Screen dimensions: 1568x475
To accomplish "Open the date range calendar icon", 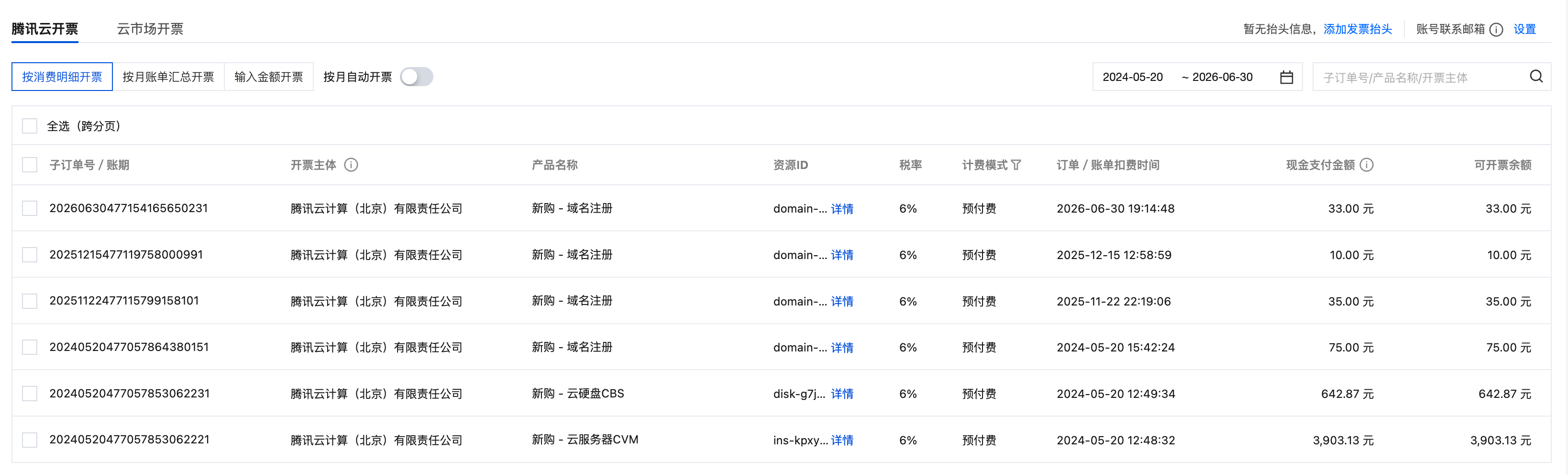I will tap(1286, 78).
